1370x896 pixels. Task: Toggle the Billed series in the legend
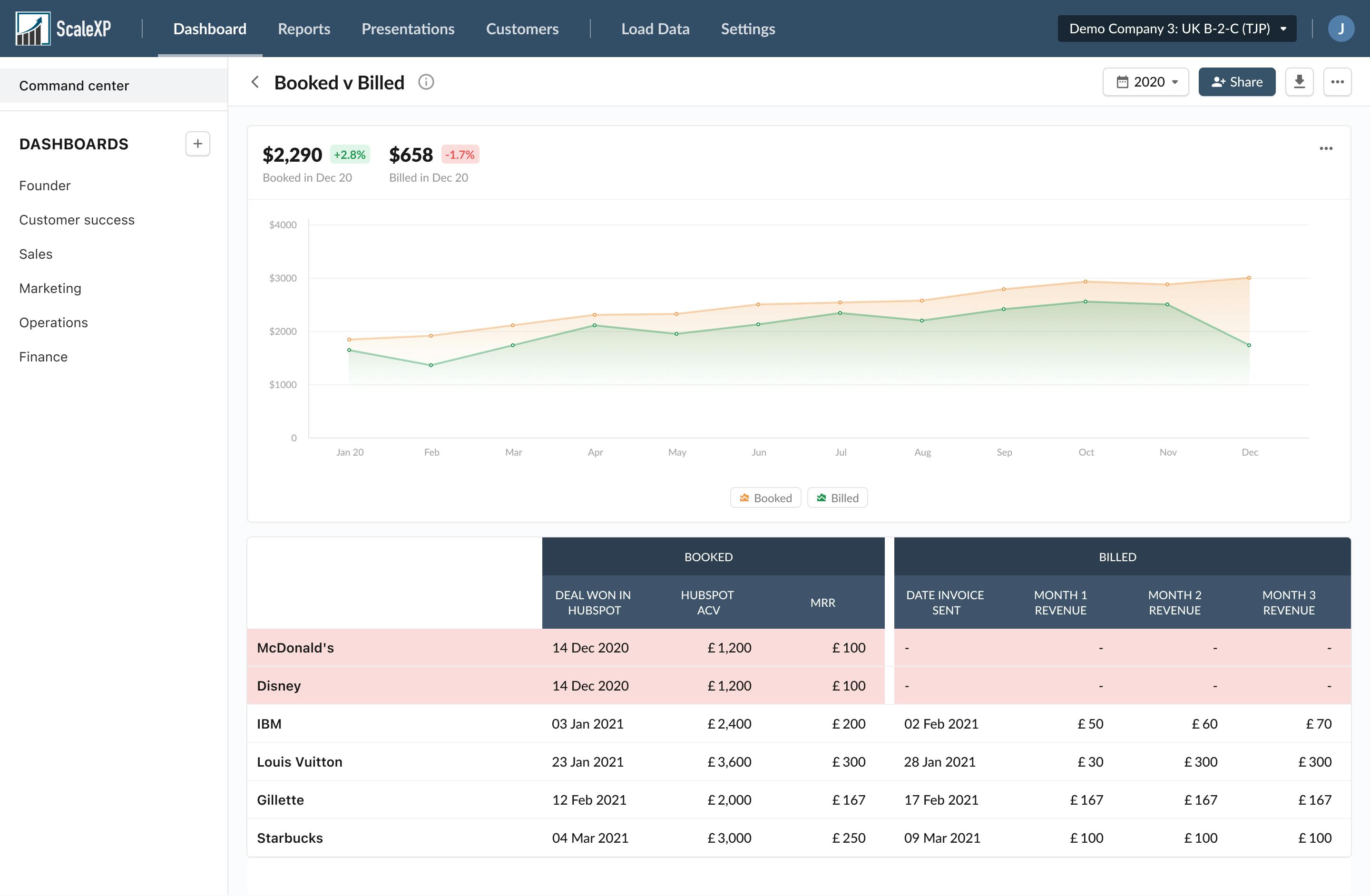(x=837, y=497)
